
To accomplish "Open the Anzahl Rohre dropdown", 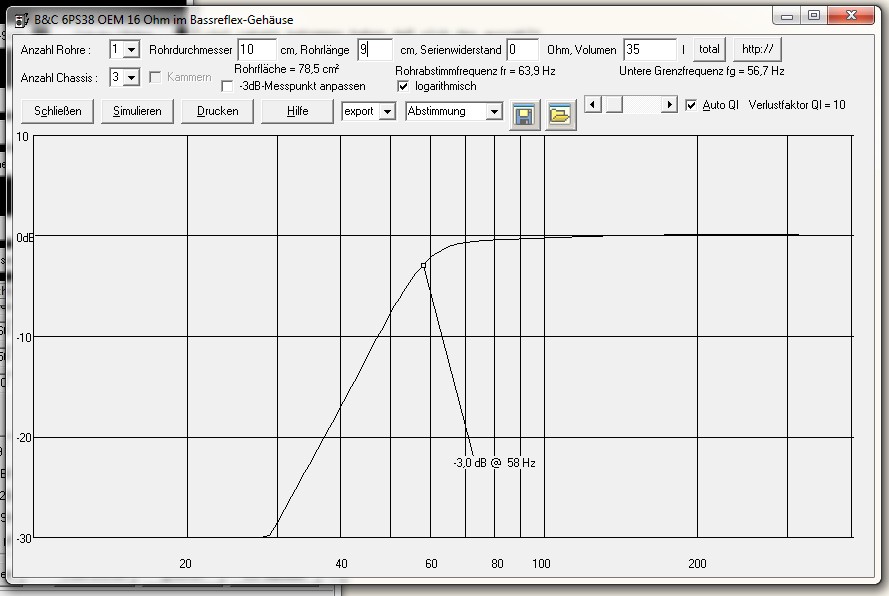I will point(131,49).
